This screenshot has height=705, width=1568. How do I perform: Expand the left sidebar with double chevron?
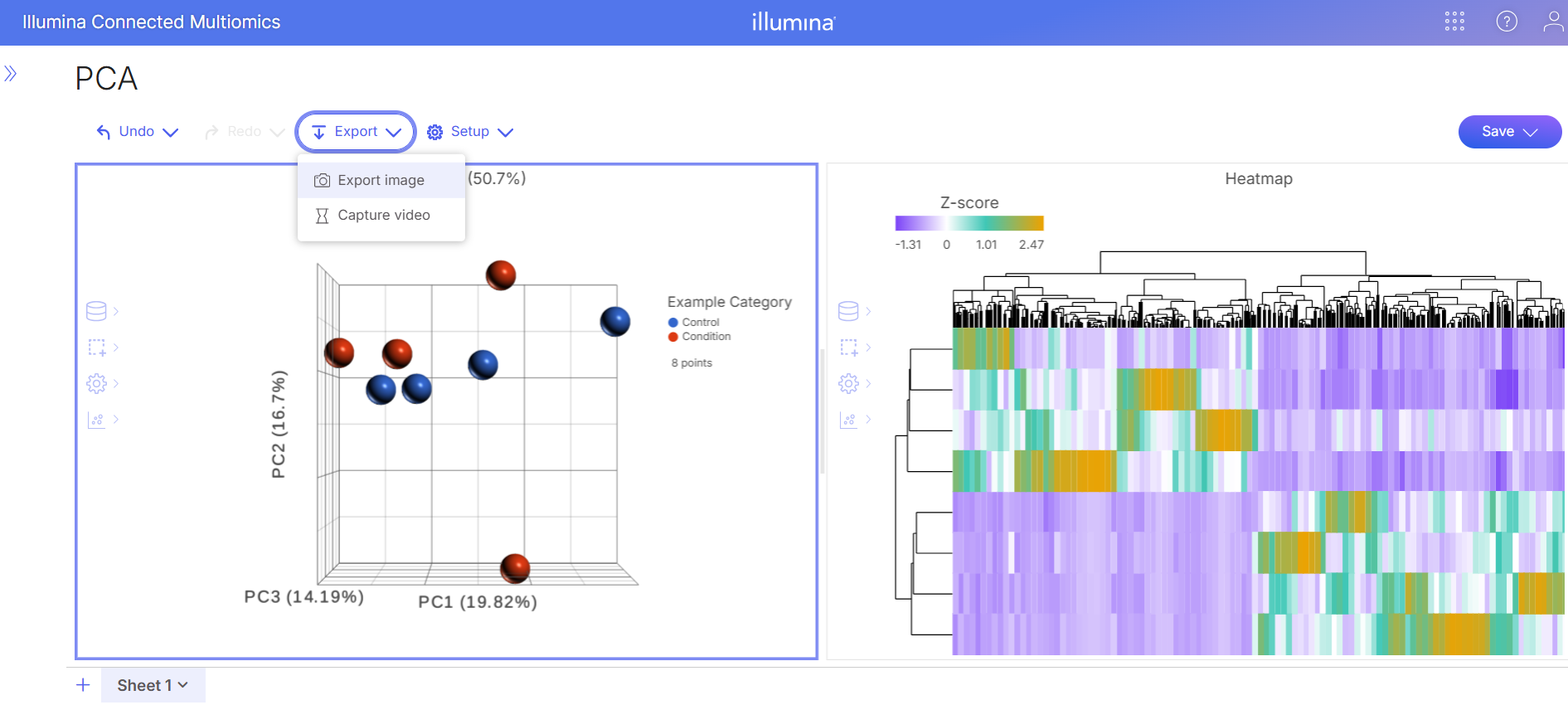[11, 74]
